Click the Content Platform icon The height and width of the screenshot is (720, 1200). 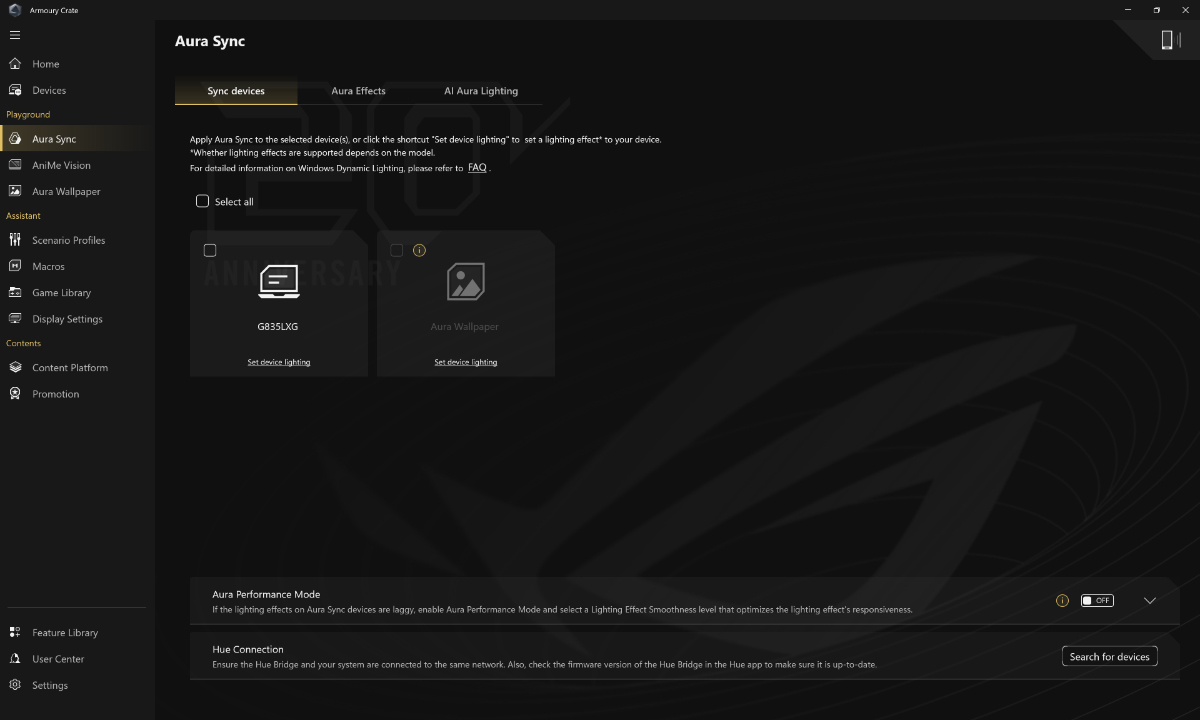point(15,367)
